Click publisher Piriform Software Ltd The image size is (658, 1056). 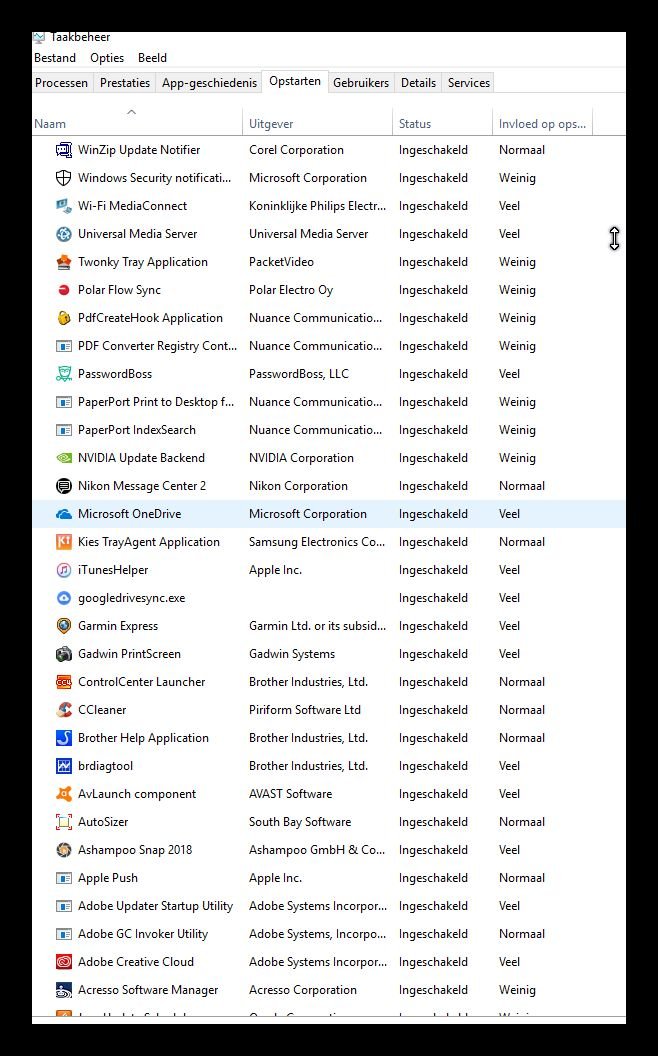(304, 710)
